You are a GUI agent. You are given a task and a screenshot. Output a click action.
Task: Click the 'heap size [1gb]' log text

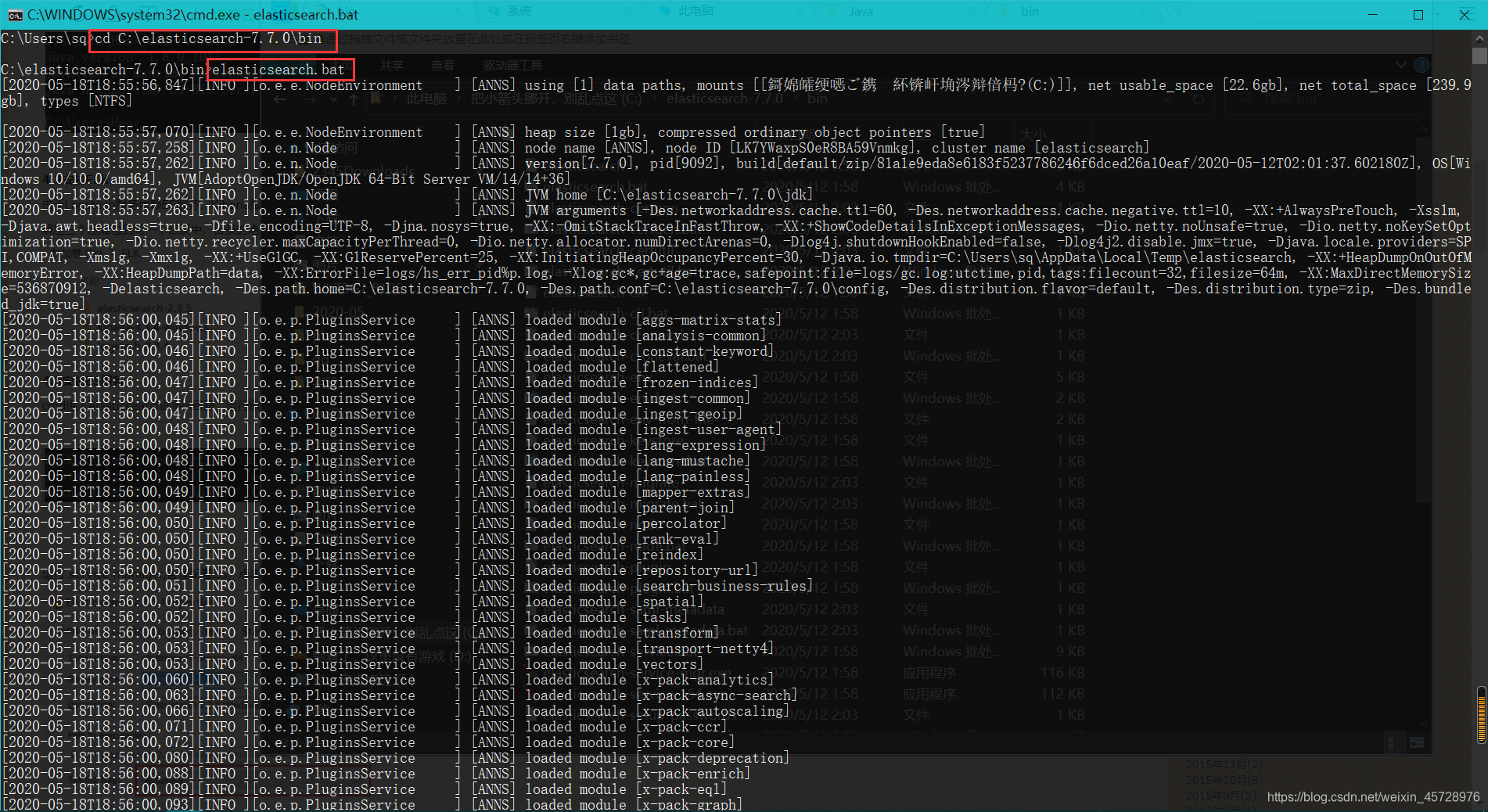583,132
